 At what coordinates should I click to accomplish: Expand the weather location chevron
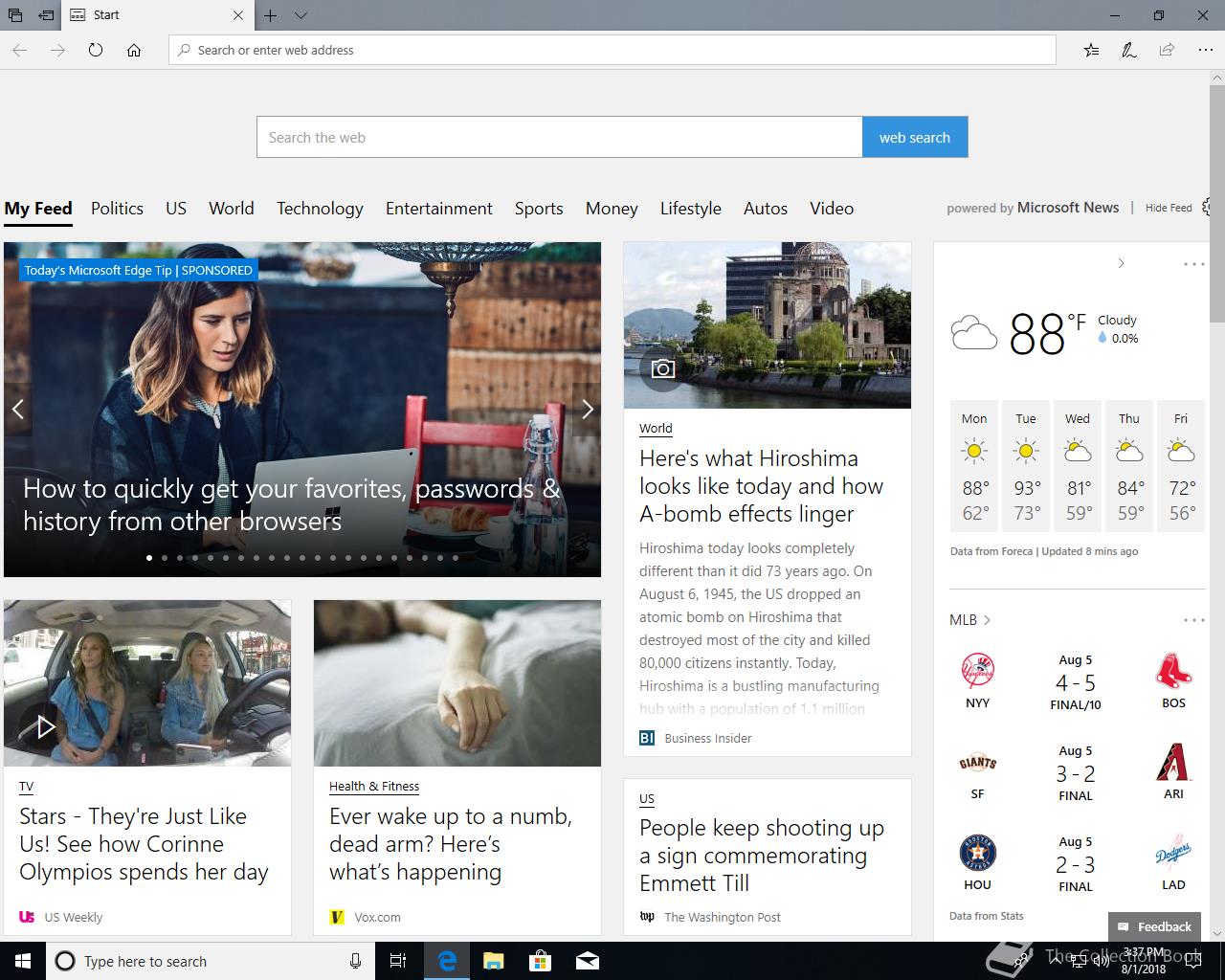tap(1121, 263)
